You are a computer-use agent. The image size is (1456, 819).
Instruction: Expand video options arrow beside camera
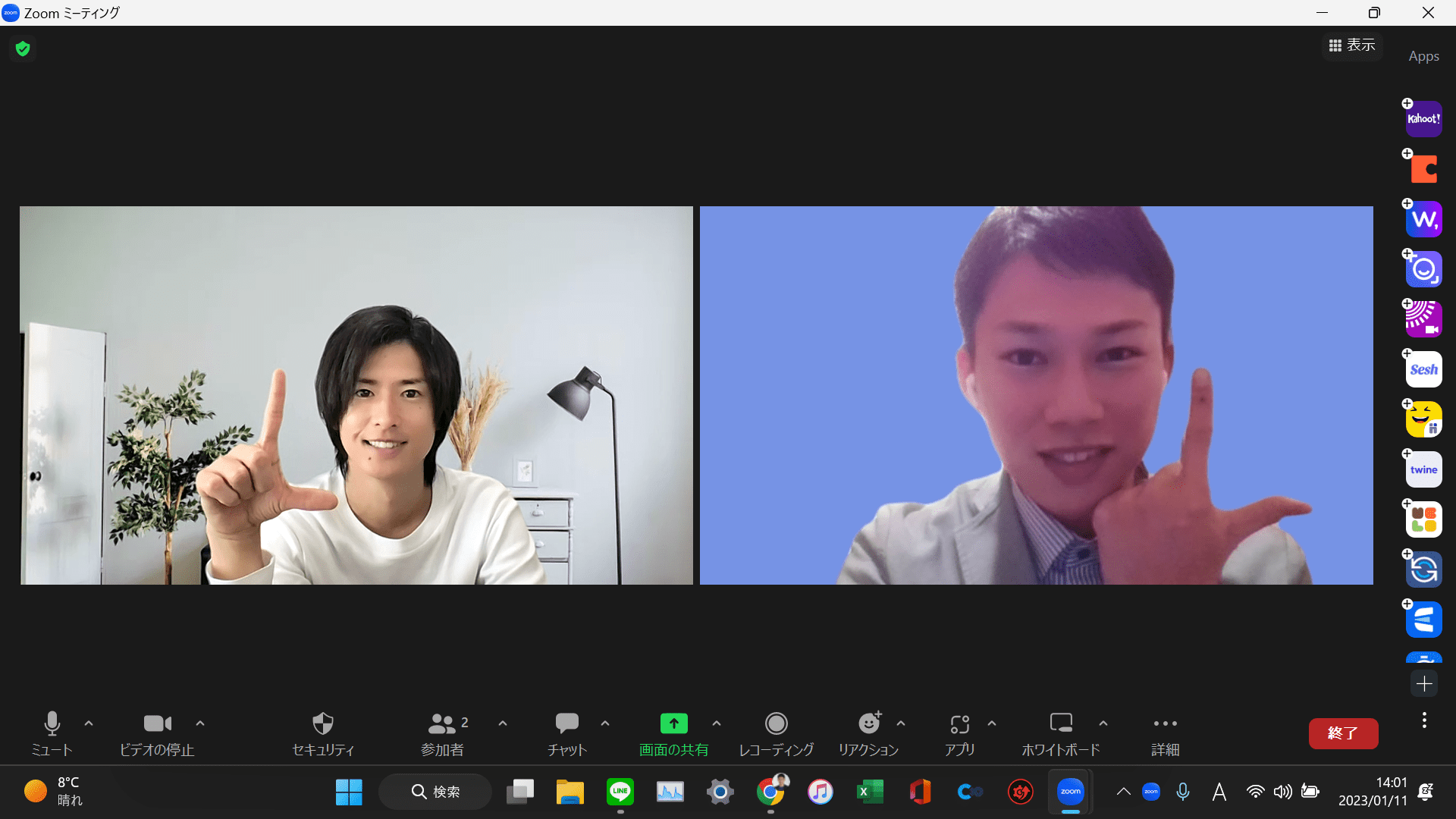coord(200,723)
